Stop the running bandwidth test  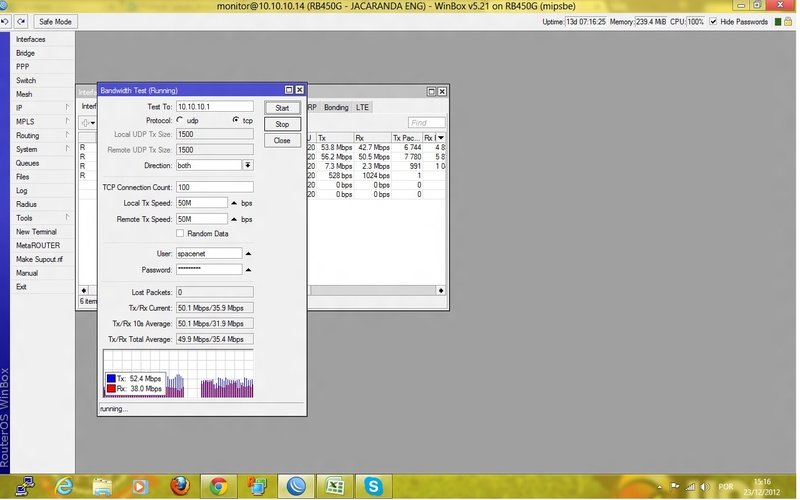282,124
